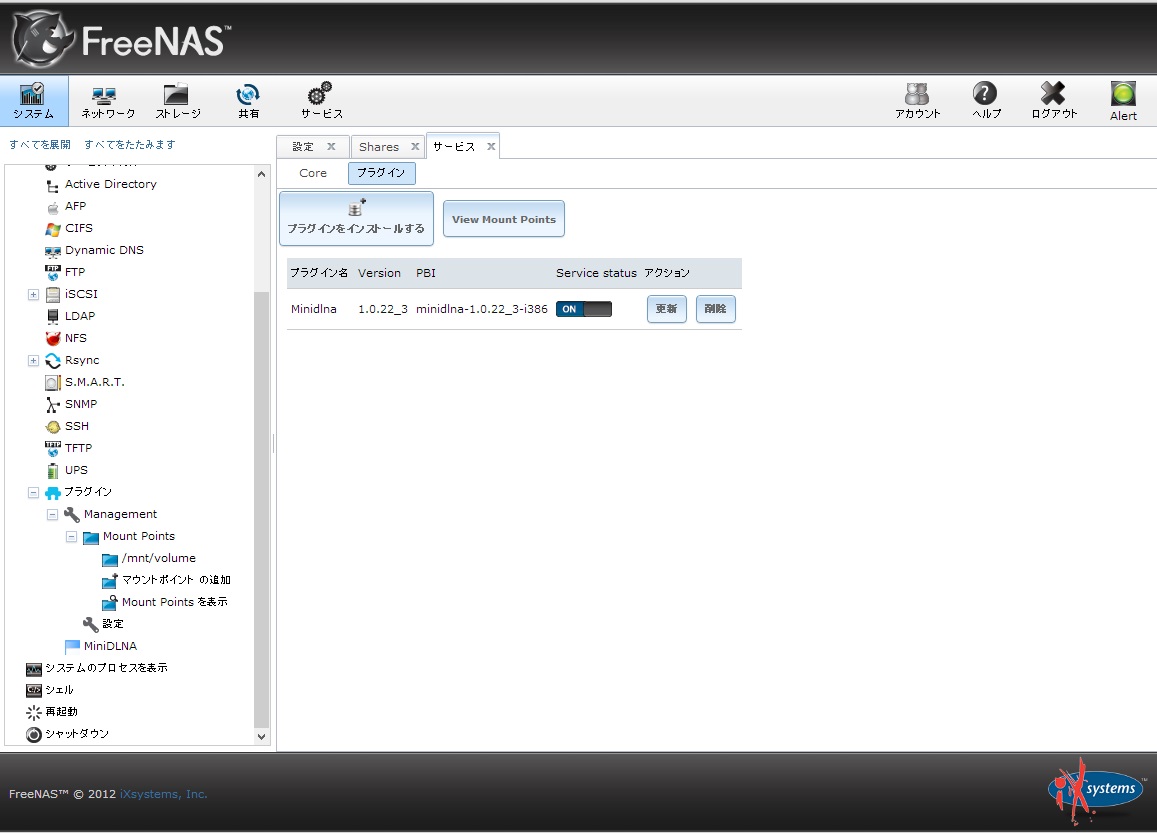Open the システム toolbar section

pyautogui.click(x=34, y=101)
